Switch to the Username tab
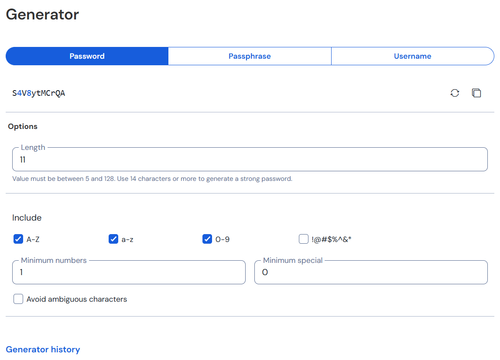Image resolution: width=500 pixels, height=360 pixels. (x=413, y=56)
